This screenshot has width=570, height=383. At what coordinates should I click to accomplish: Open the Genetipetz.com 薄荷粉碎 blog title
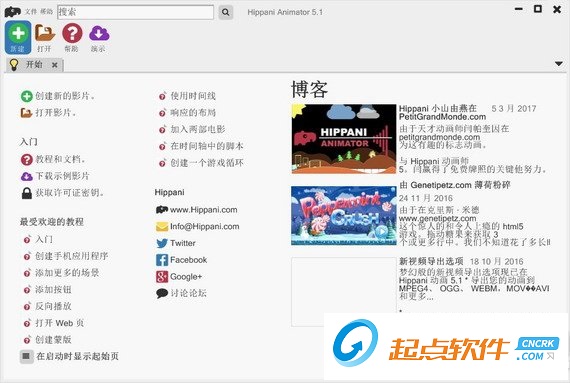point(455,185)
